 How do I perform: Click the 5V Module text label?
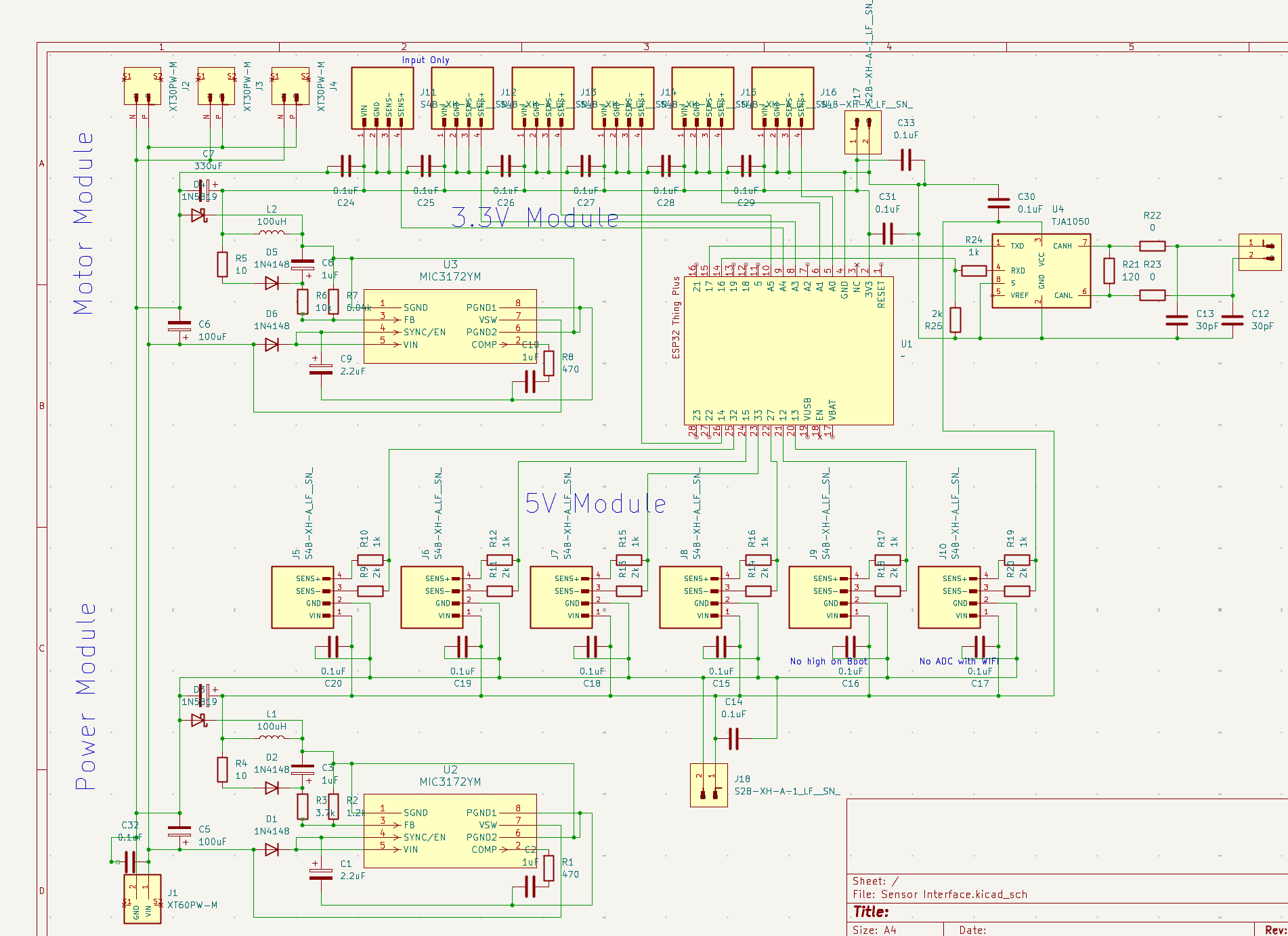click(595, 503)
